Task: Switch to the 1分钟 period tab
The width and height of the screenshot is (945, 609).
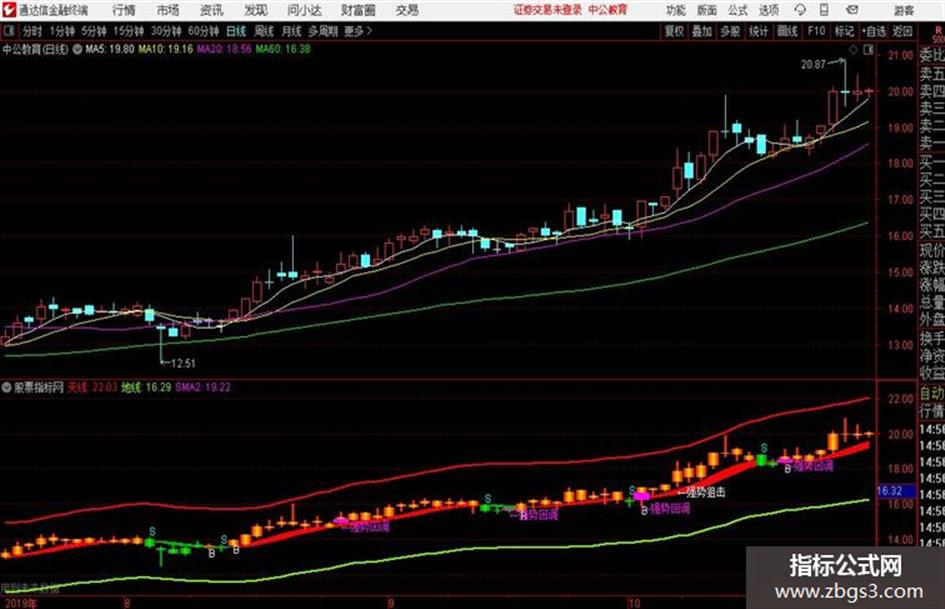Action: 61,31
